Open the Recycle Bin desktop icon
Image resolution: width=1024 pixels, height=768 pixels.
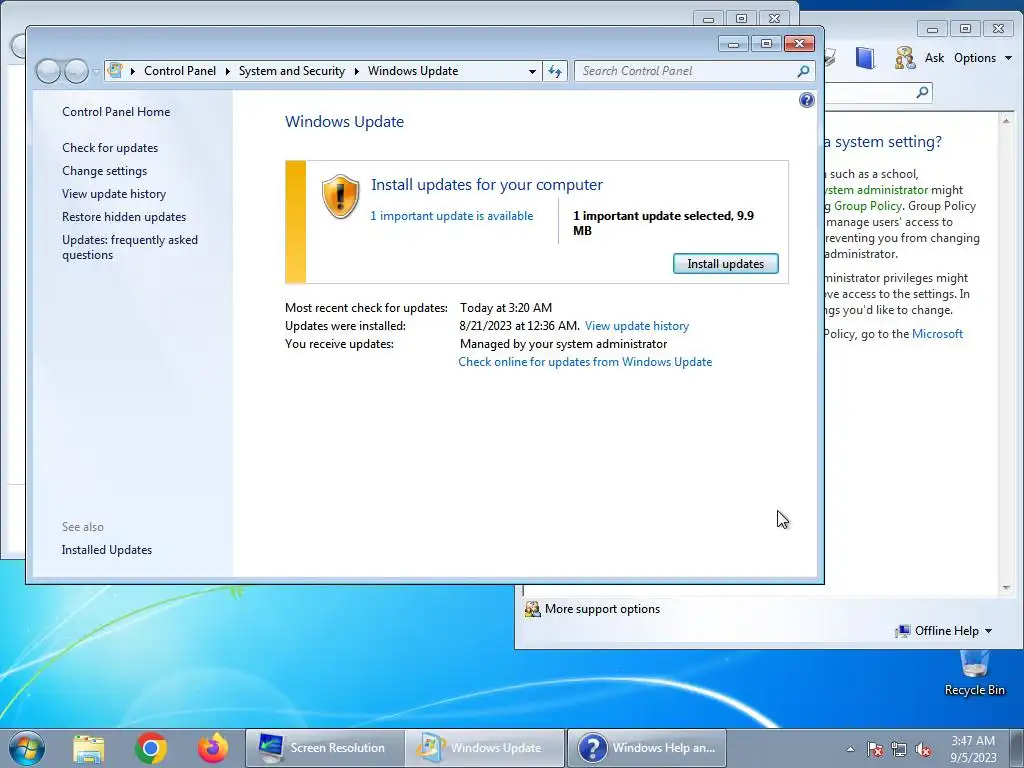coord(974,674)
